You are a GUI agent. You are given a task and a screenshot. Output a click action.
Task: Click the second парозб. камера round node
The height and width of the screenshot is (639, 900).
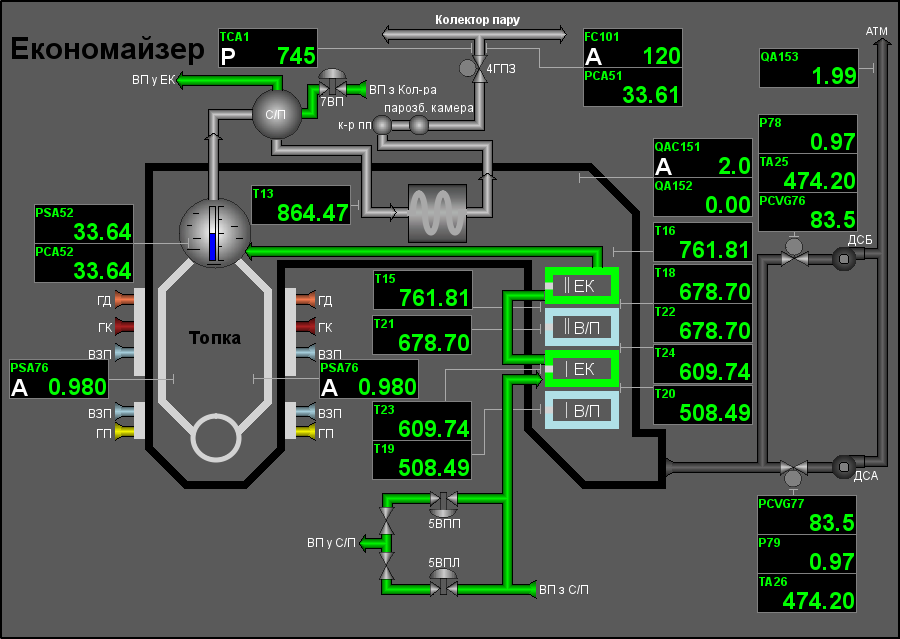[418, 125]
